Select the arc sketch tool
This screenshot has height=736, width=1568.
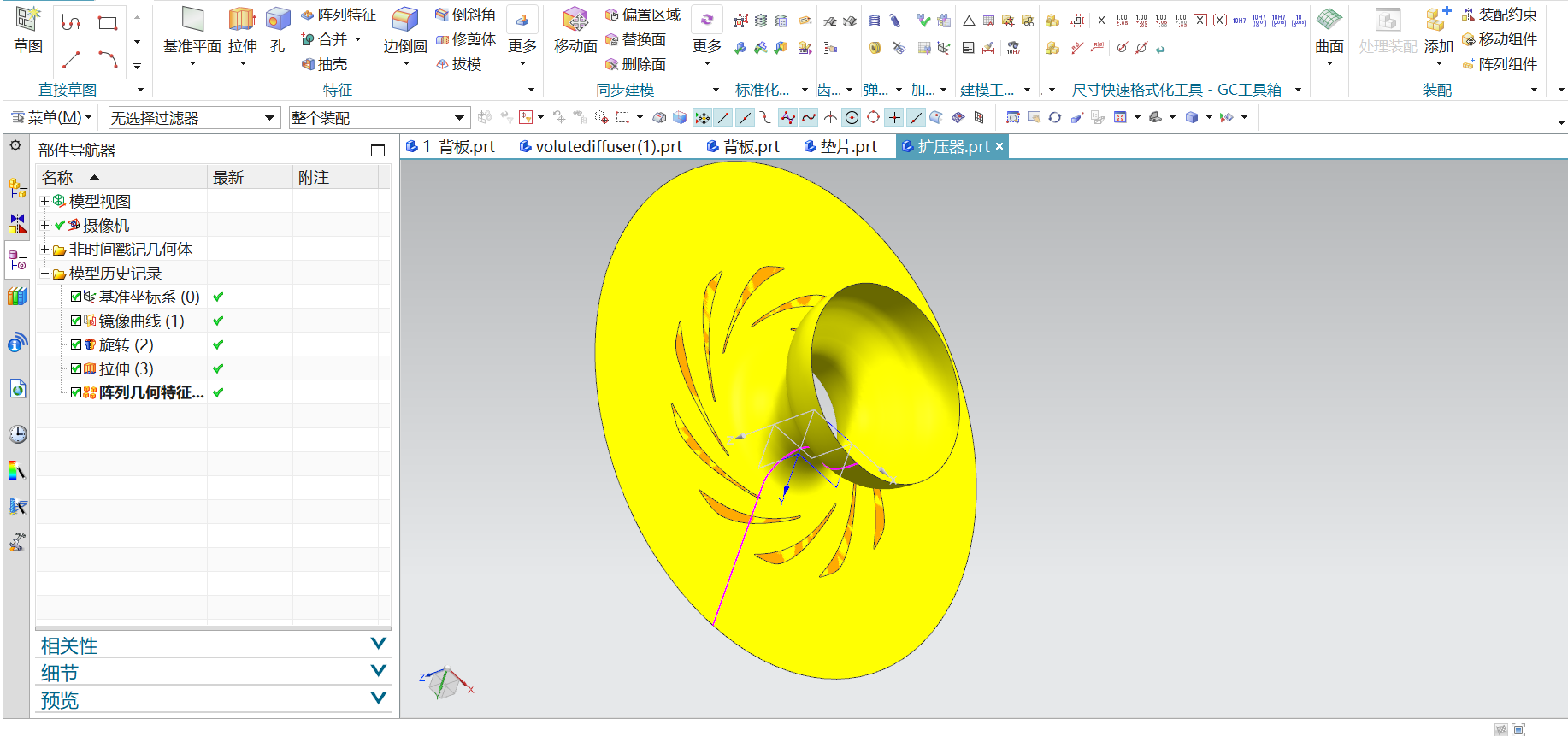[x=108, y=60]
